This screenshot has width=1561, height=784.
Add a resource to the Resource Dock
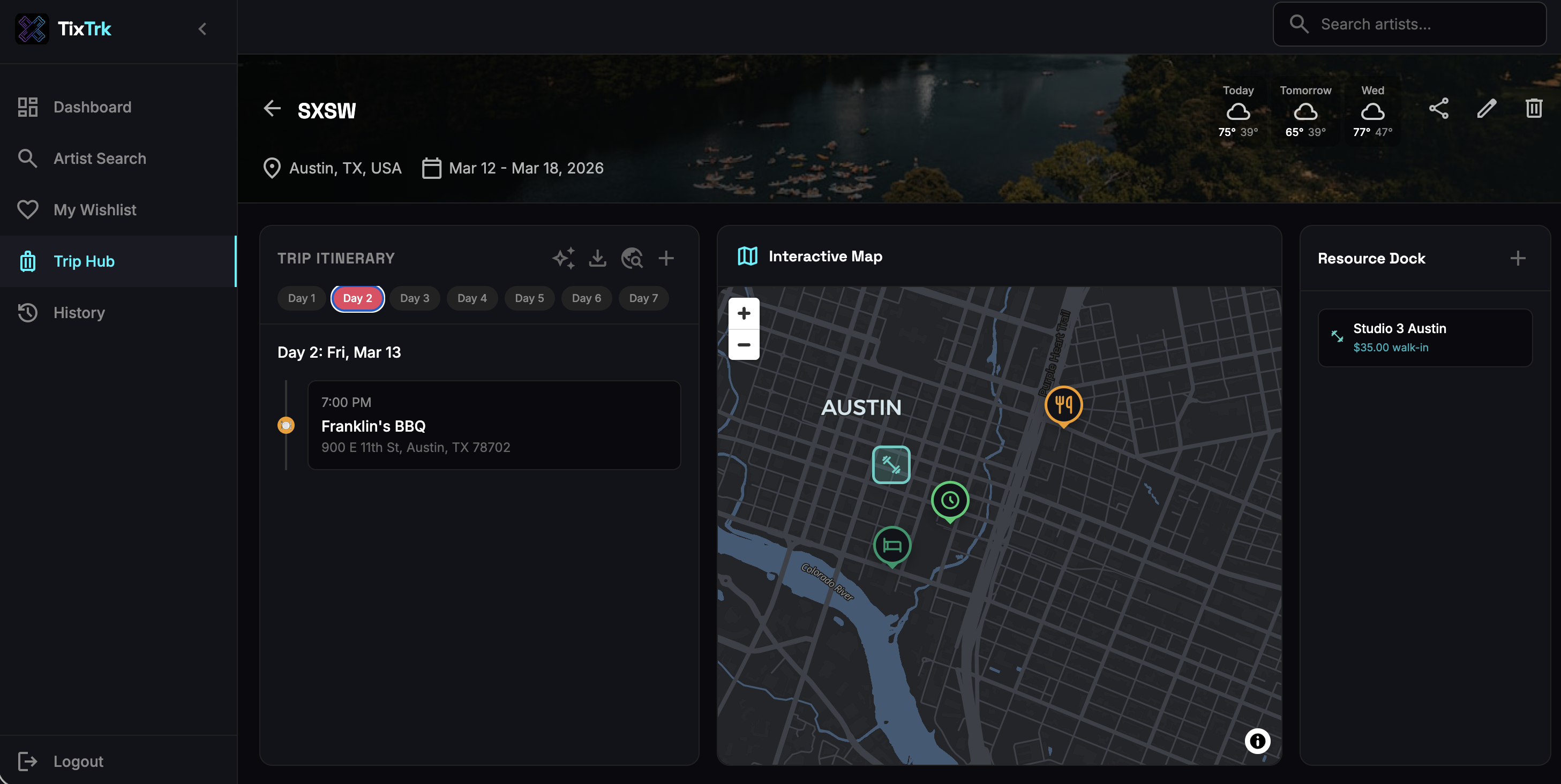[x=1518, y=258]
